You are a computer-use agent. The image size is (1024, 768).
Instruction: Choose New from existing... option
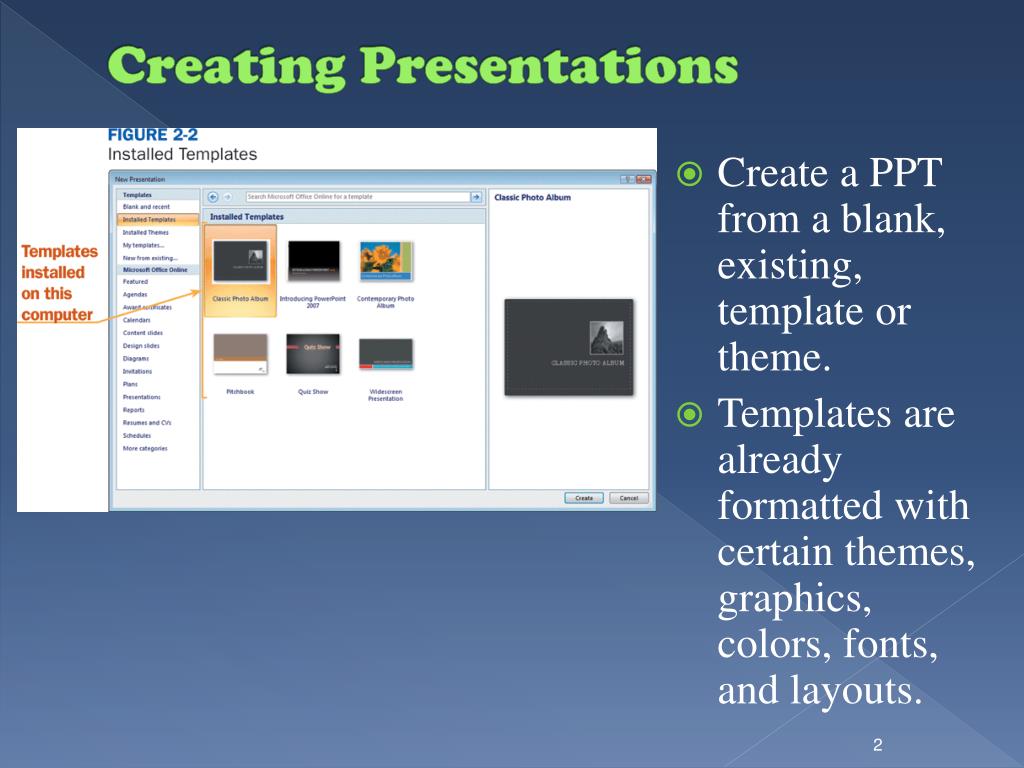(x=150, y=258)
